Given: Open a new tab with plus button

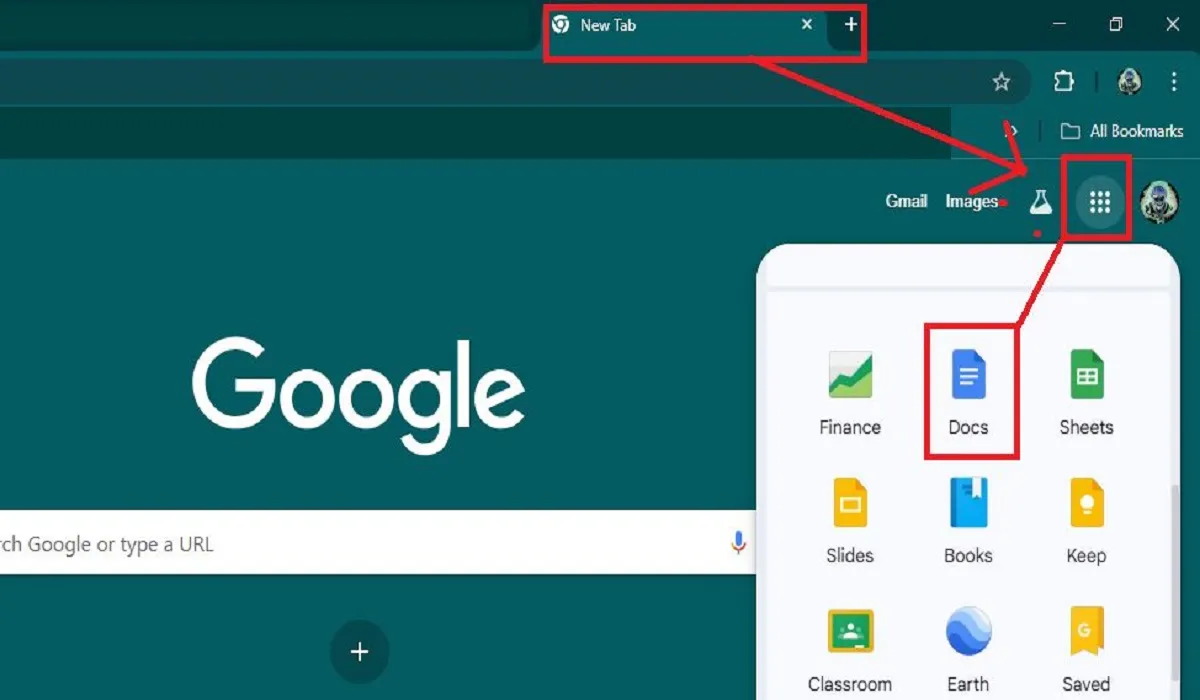Looking at the screenshot, I should 851,25.
